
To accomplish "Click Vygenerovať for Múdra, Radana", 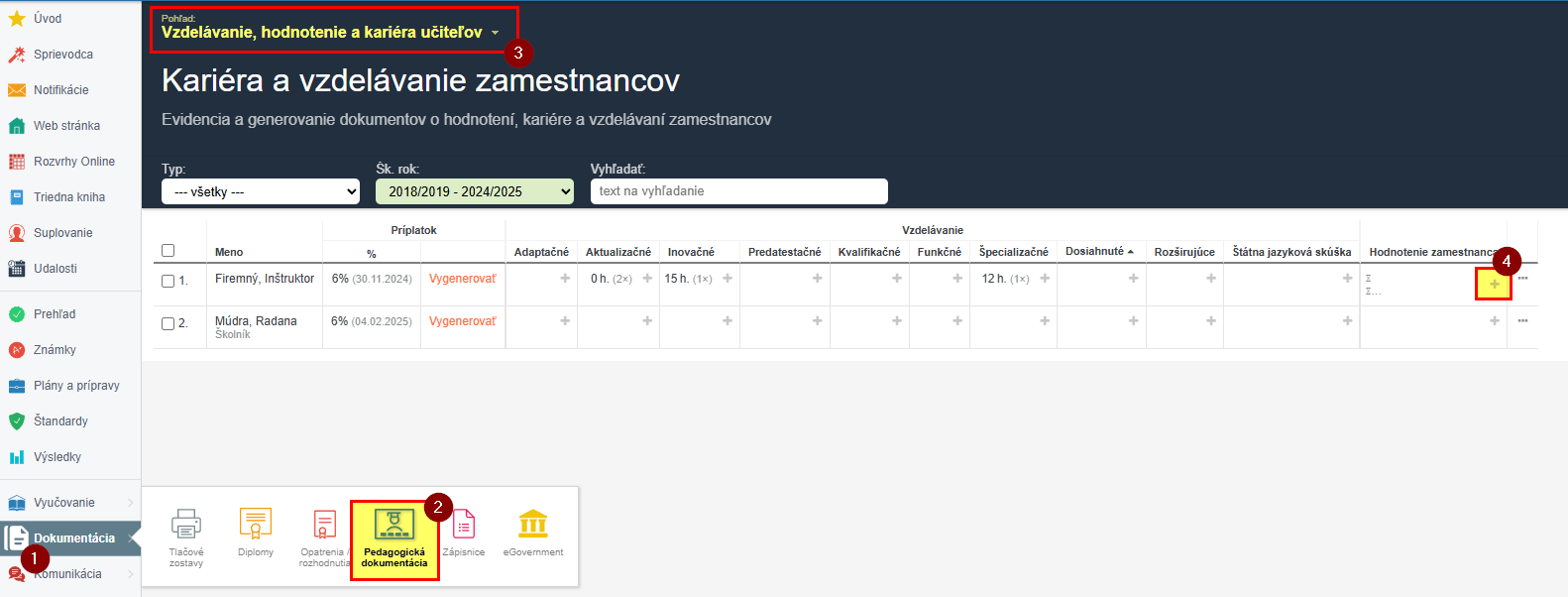I will (462, 321).
